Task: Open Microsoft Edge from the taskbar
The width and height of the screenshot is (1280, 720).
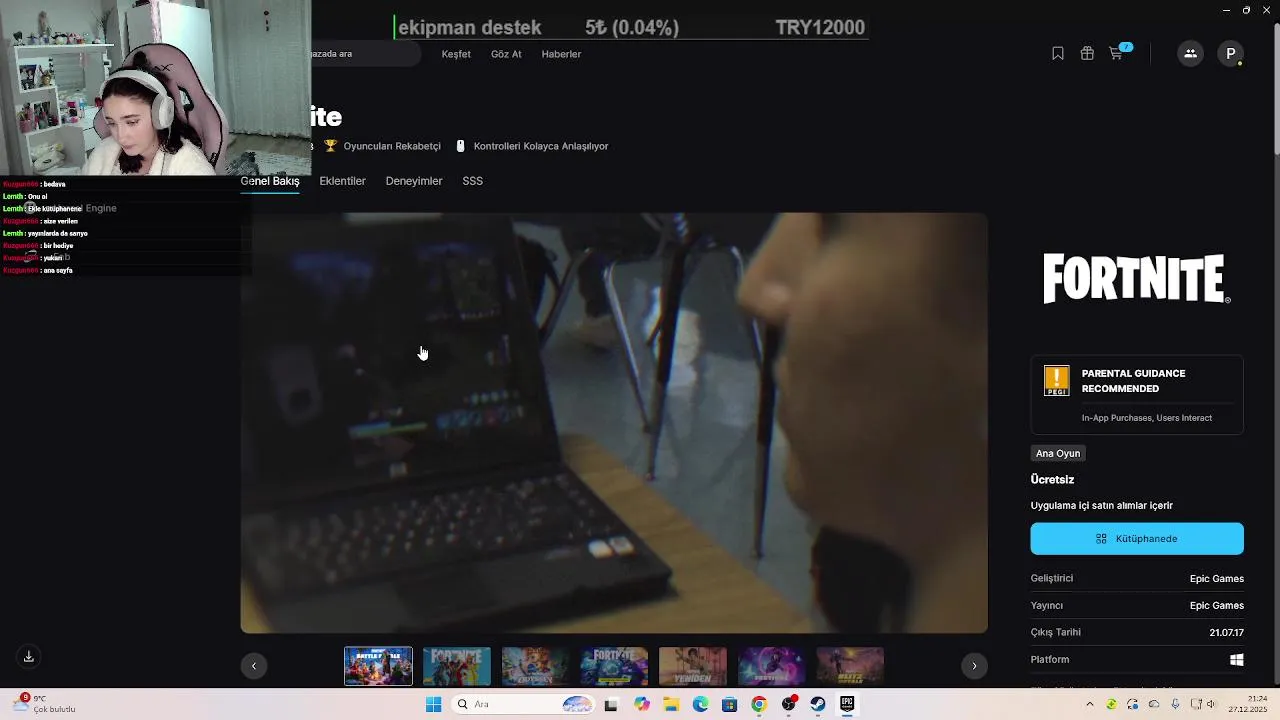Action: point(700,705)
